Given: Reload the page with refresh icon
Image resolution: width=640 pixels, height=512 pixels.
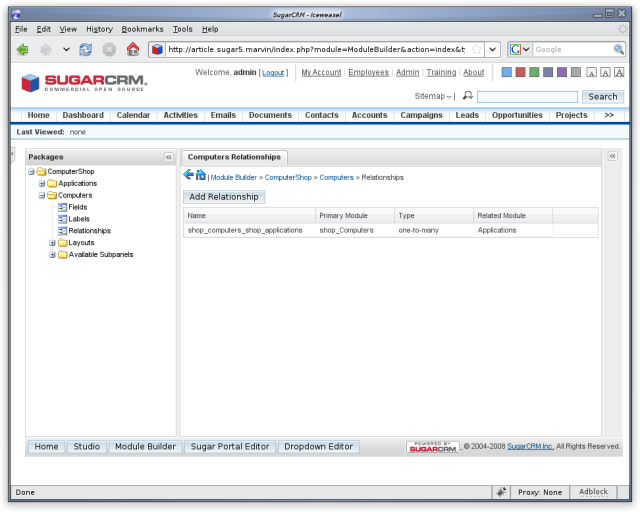Looking at the screenshot, I should [x=85, y=50].
